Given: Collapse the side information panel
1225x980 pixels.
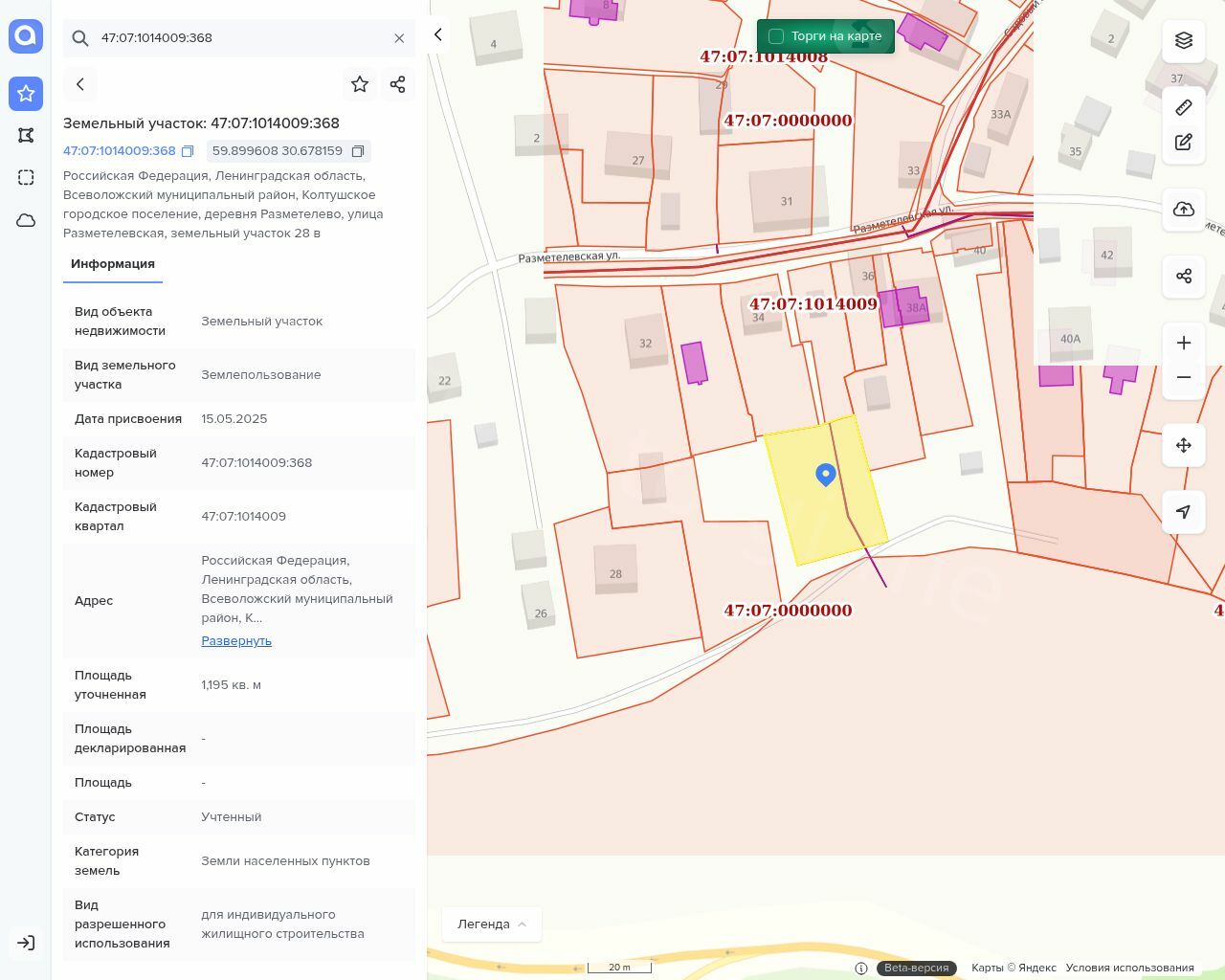Looking at the screenshot, I should (x=438, y=35).
